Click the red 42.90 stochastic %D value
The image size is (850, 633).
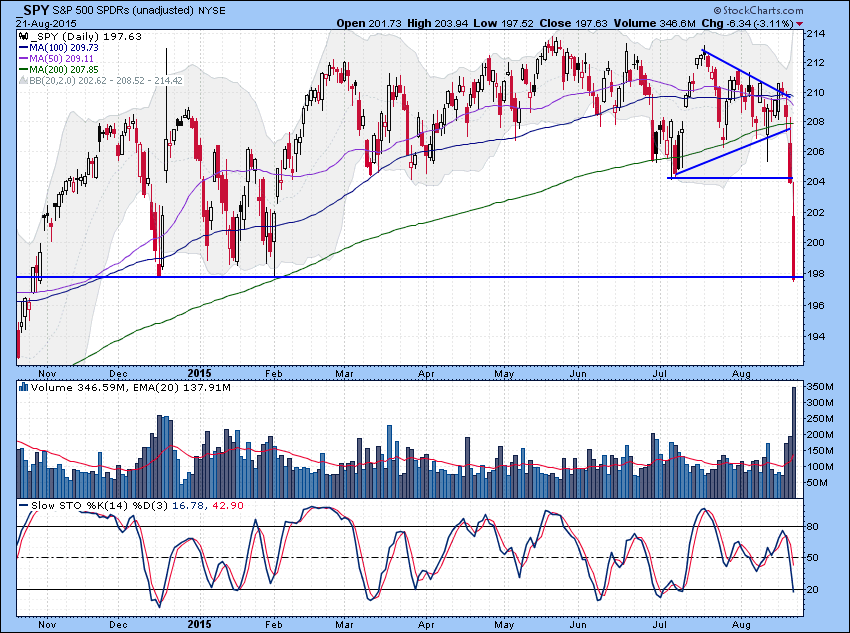click(x=228, y=506)
